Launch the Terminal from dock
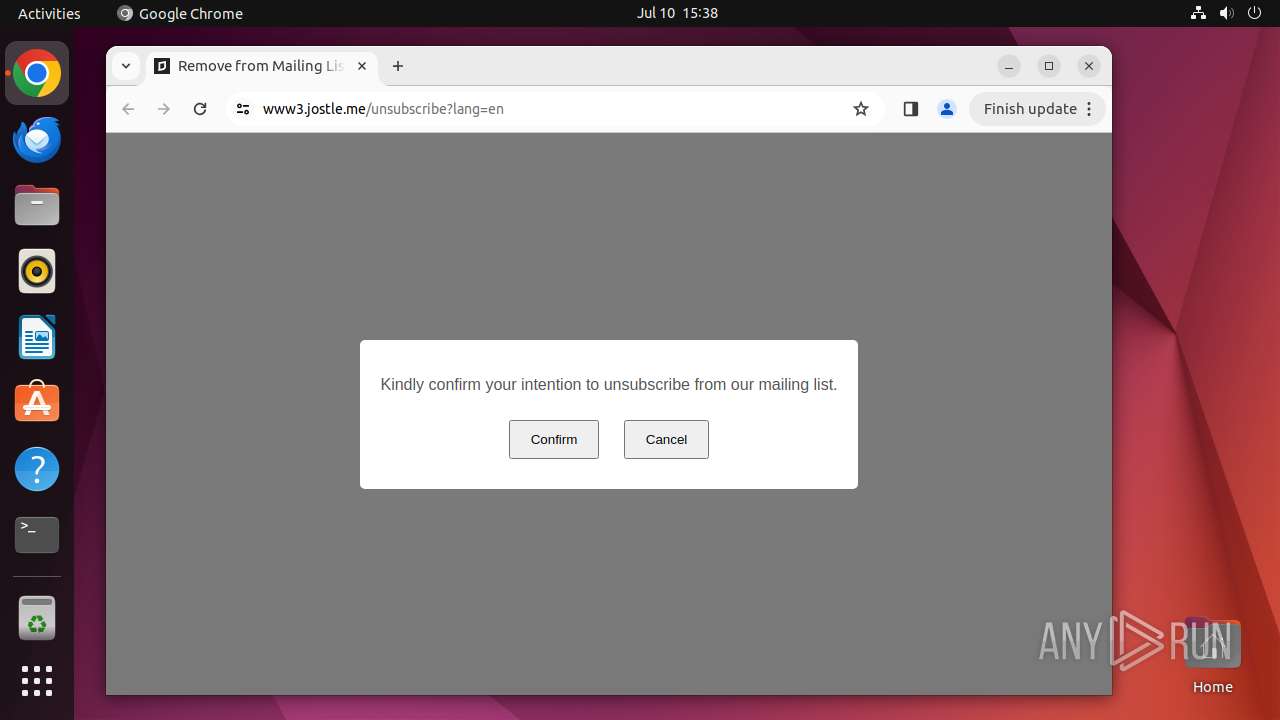This screenshot has width=1280, height=720. coord(37,535)
